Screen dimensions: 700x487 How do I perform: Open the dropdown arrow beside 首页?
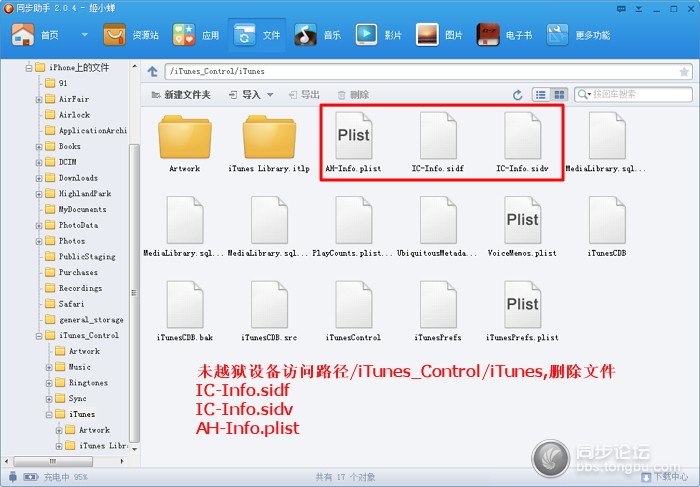pos(84,35)
